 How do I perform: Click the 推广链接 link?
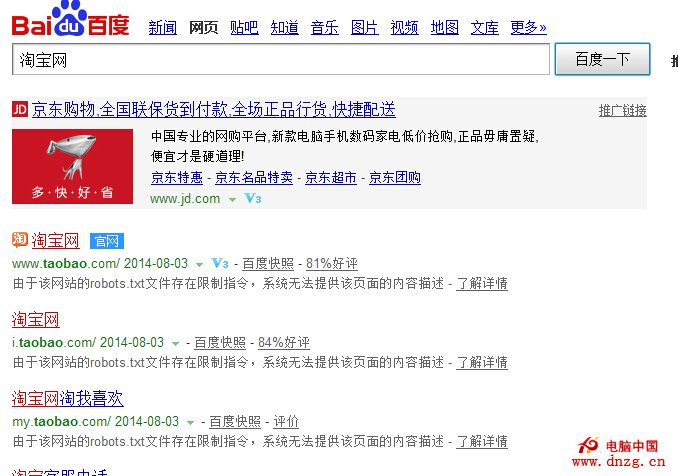click(623, 111)
